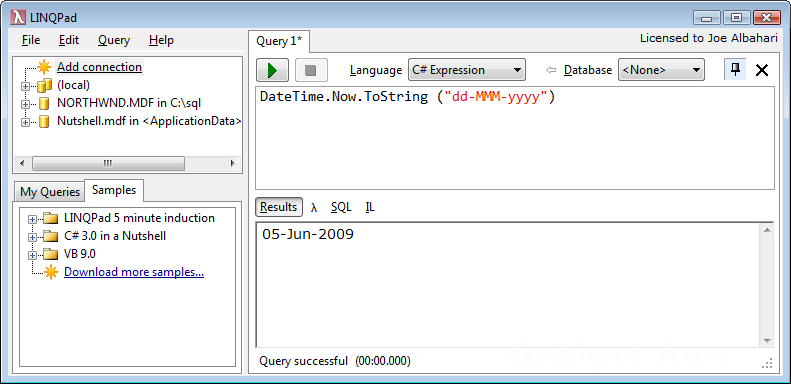Click the resize grip in the status bar
The height and width of the screenshot is (384, 791).
pyautogui.click(x=768, y=363)
